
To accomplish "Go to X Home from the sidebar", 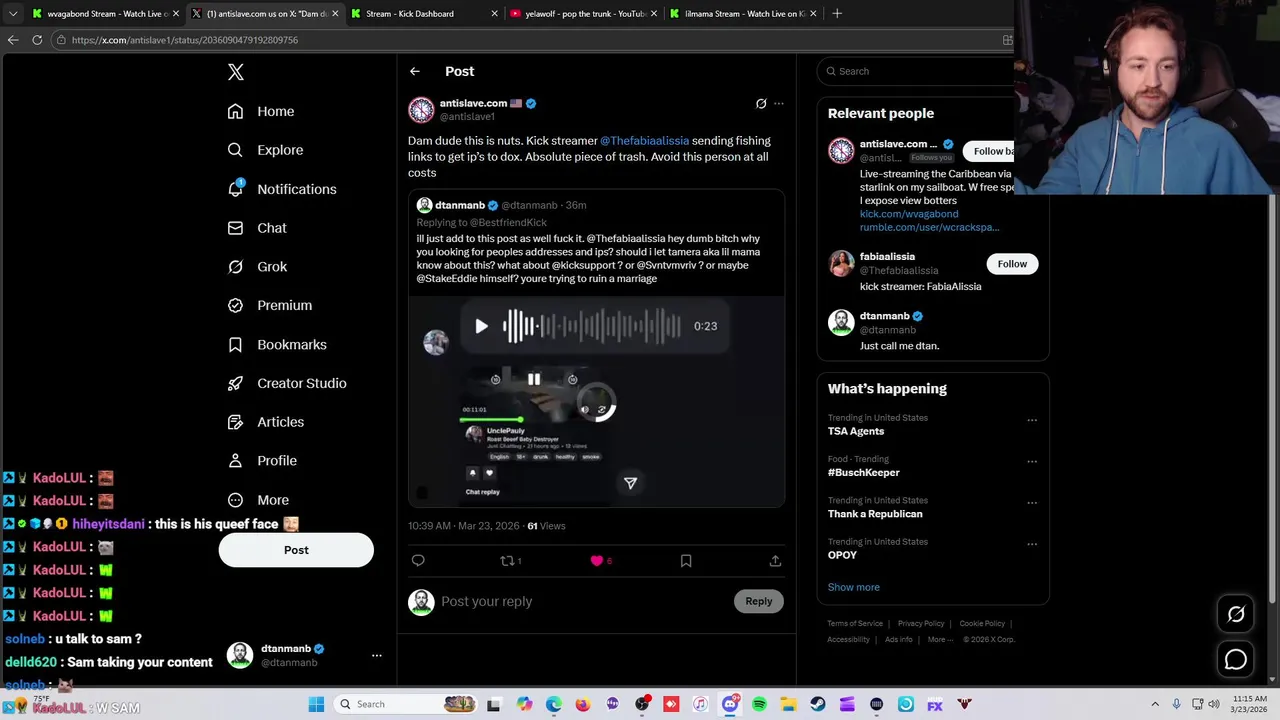I will (261, 111).
